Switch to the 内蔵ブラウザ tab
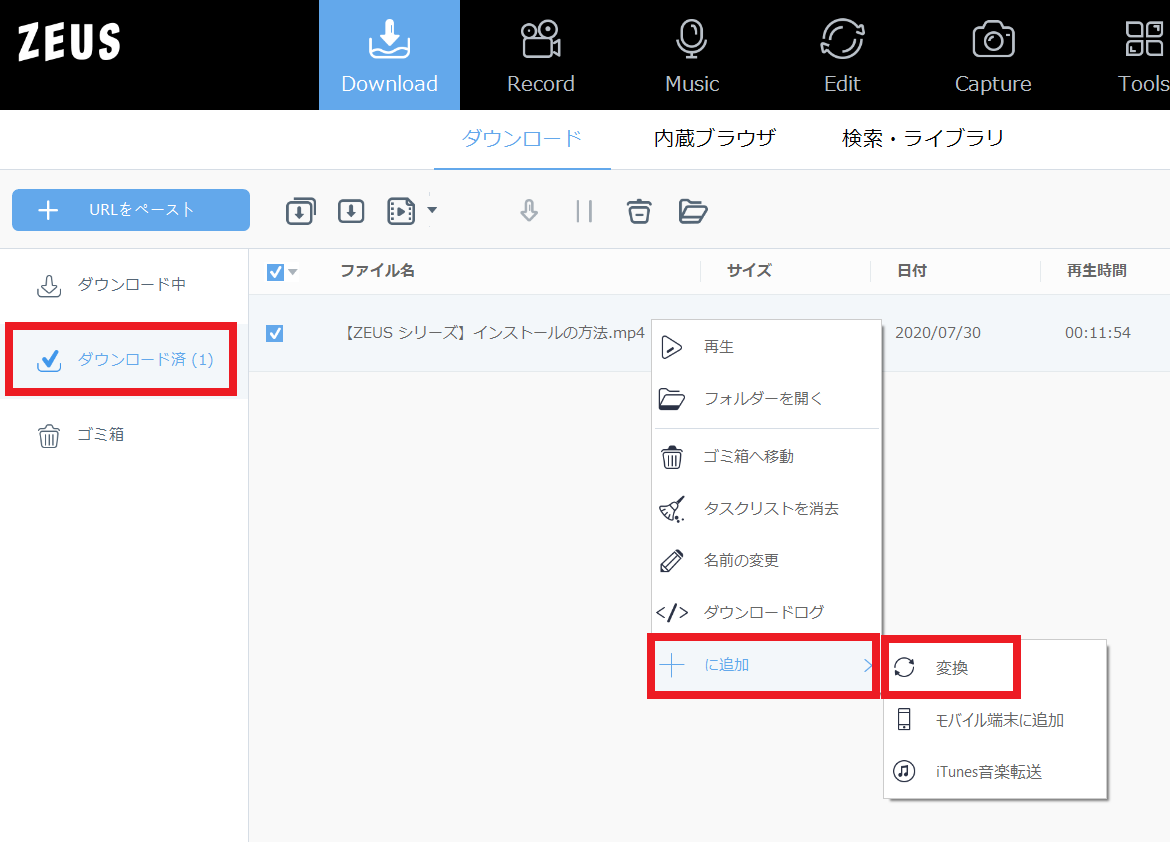 tap(714, 139)
